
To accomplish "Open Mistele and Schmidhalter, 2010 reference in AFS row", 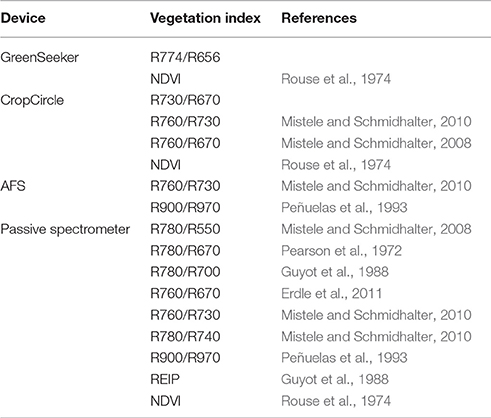I will click(376, 186).
